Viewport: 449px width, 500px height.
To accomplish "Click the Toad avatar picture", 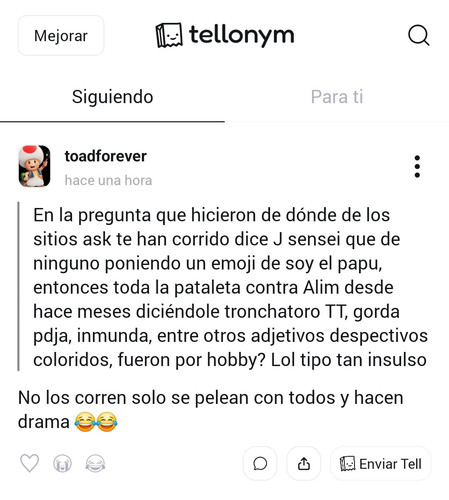I will point(34,166).
